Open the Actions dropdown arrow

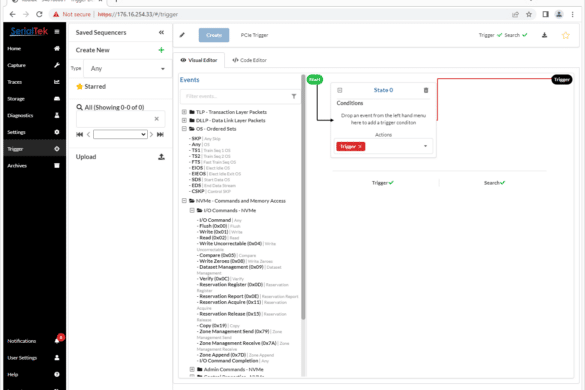(x=425, y=146)
